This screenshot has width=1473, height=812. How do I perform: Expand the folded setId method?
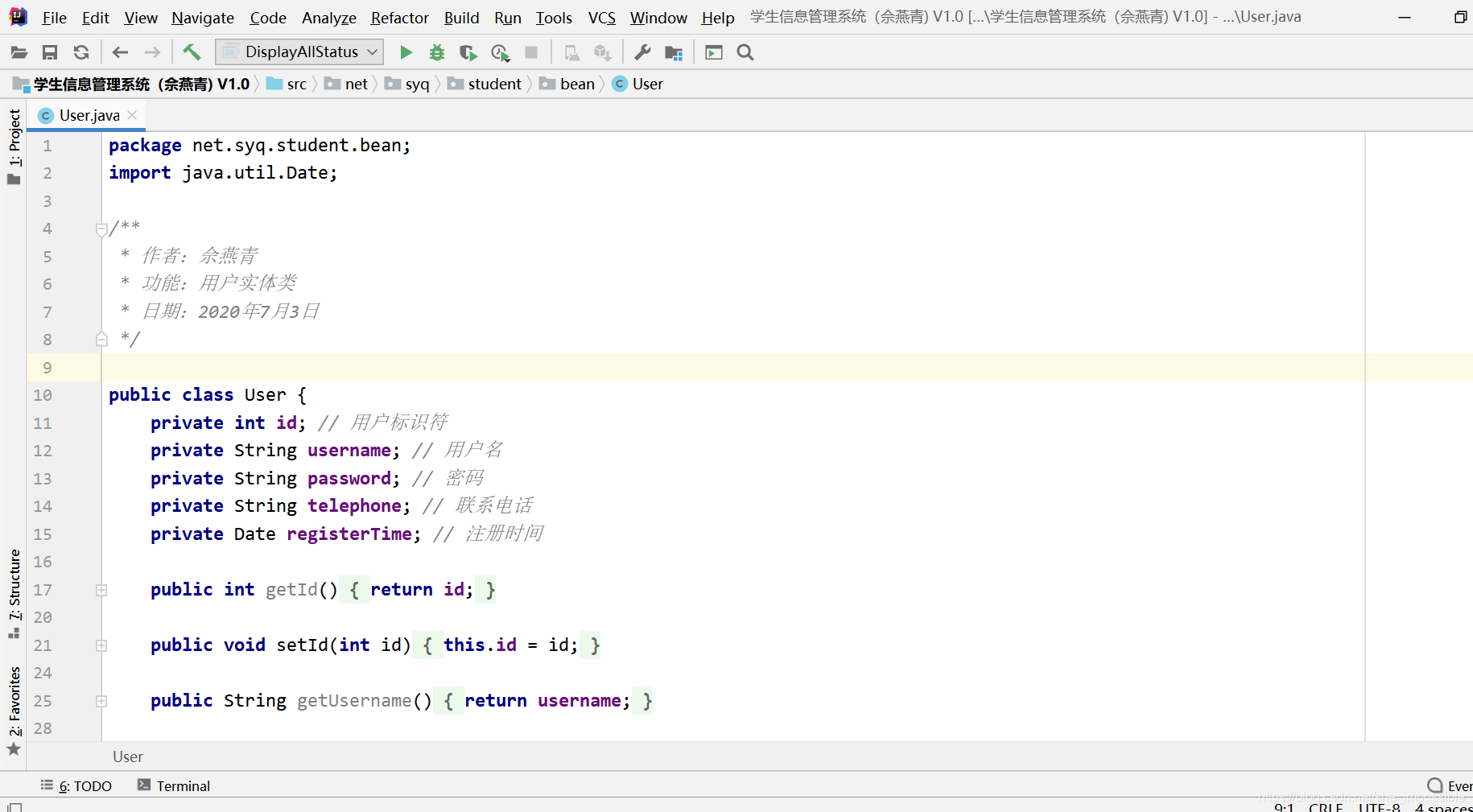(101, 645)
